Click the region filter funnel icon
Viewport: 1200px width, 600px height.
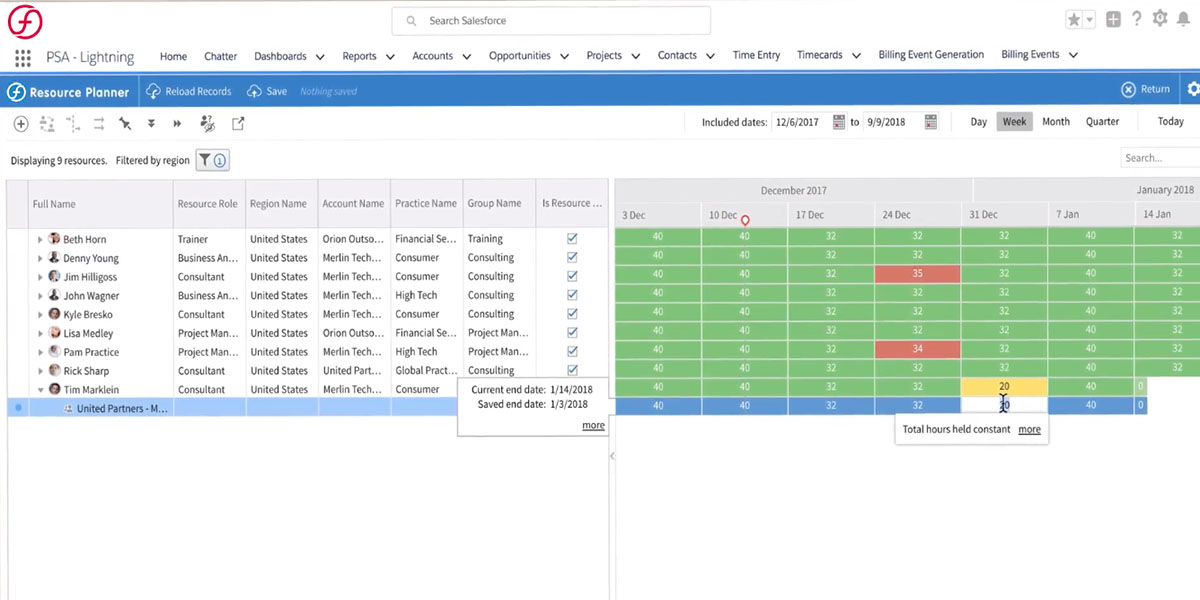click(204, 160)
